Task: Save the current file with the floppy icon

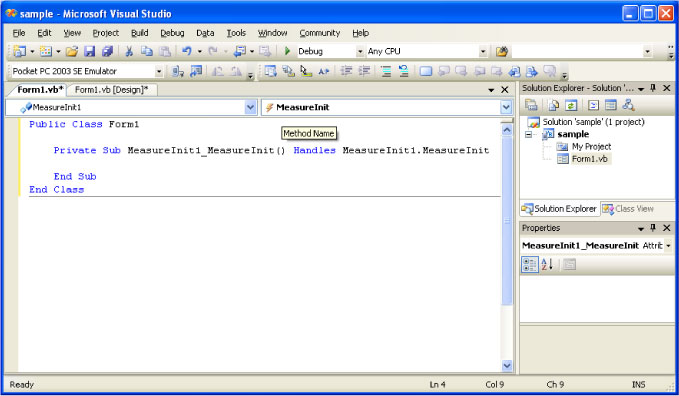Action: (x=89, y=51)
